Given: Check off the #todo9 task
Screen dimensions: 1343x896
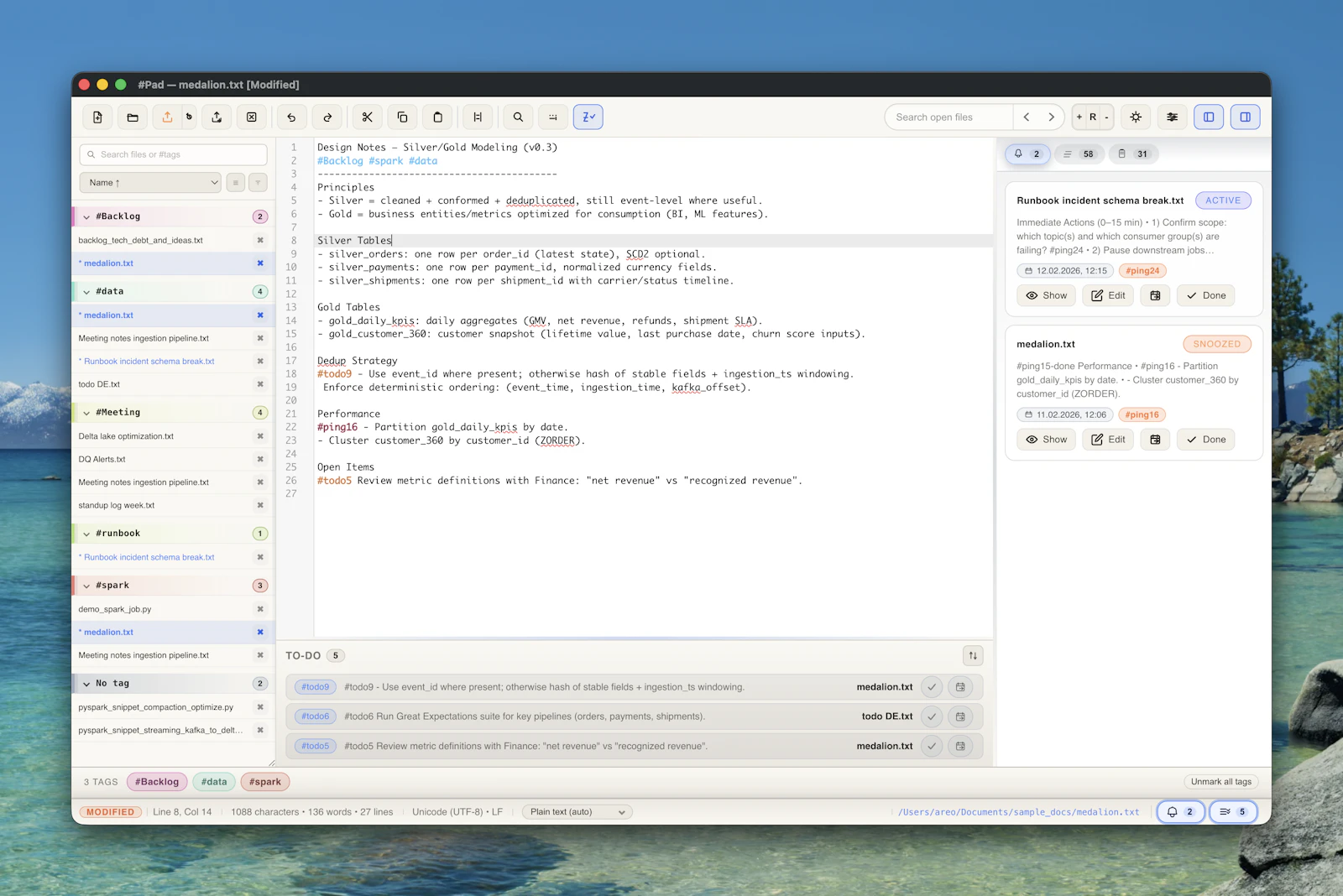Looking at the screenshot, I should coord(932,687).
